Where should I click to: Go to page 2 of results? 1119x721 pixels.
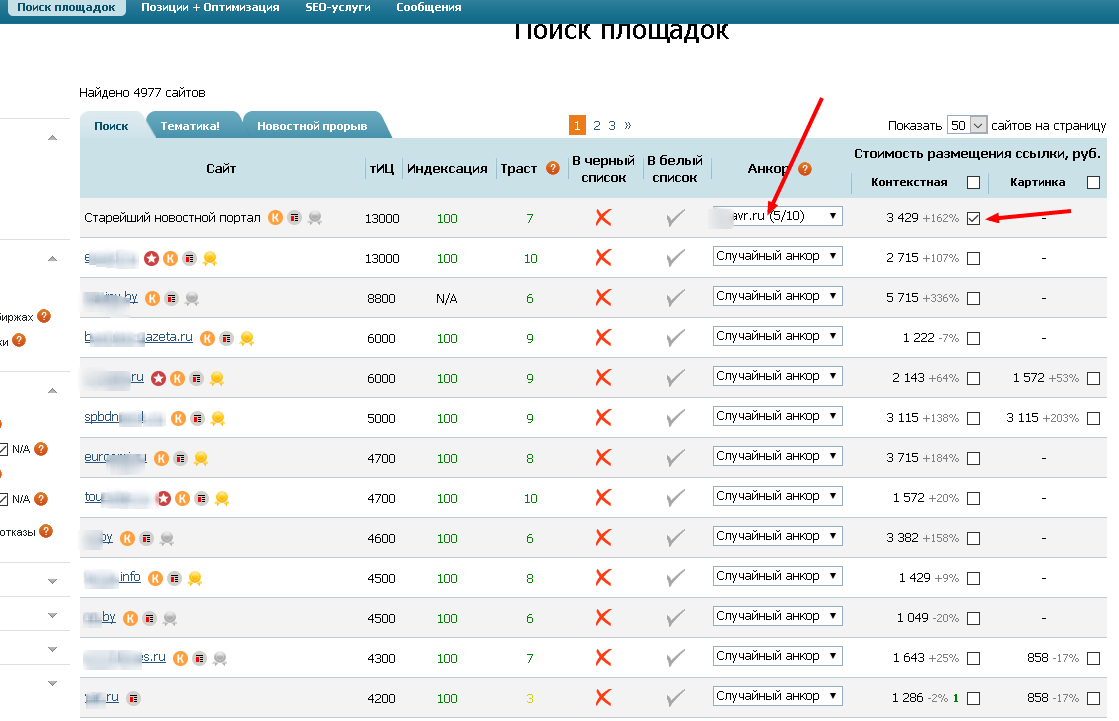597,126
